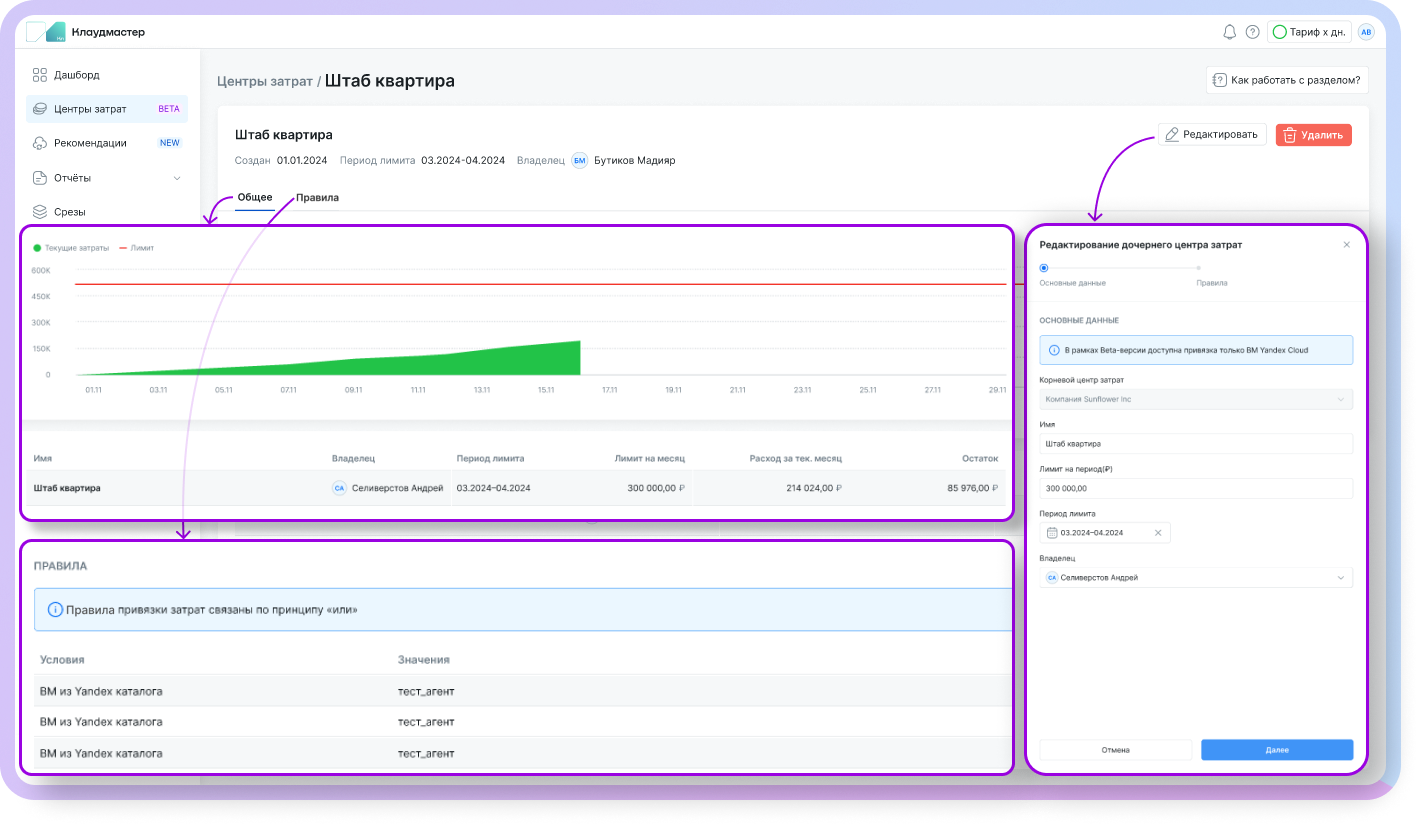The width and height of the screenshot is (1419, 826).
Task: Click the AB user avatar
Action: coord(1366,32)
